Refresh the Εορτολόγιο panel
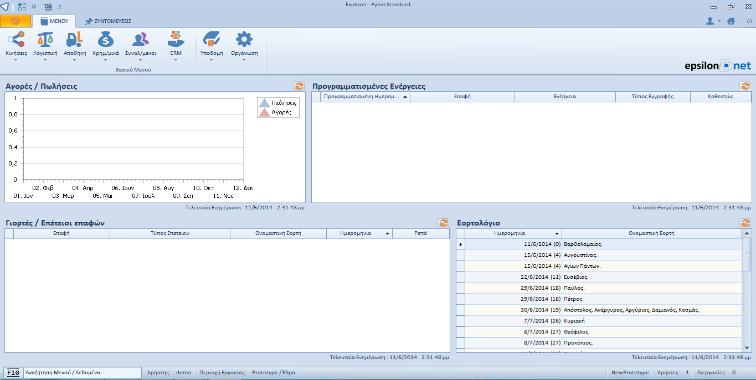This screenshot has width=756, height=380. point(745,223)
